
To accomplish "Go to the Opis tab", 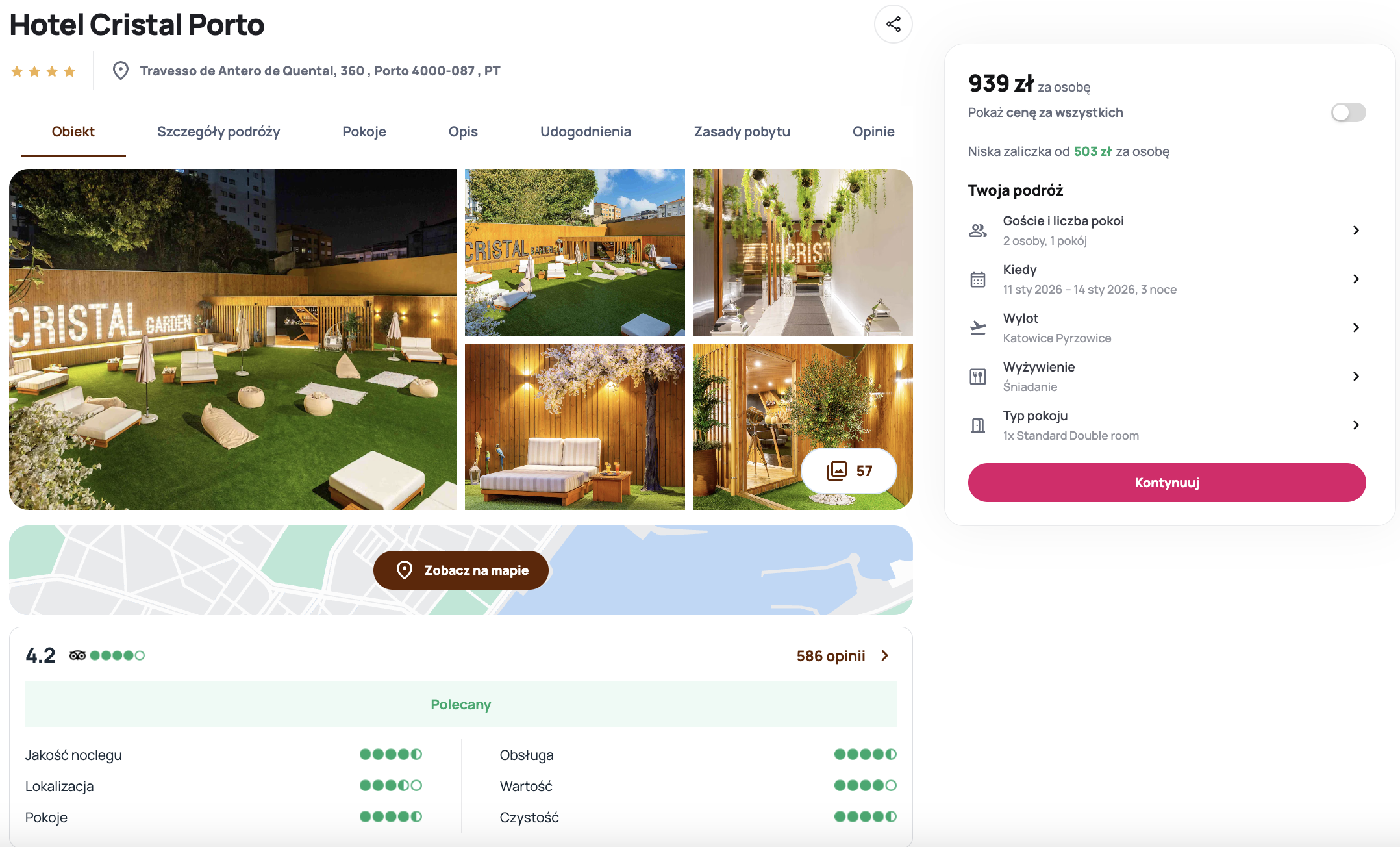I will tap(463, 132).
